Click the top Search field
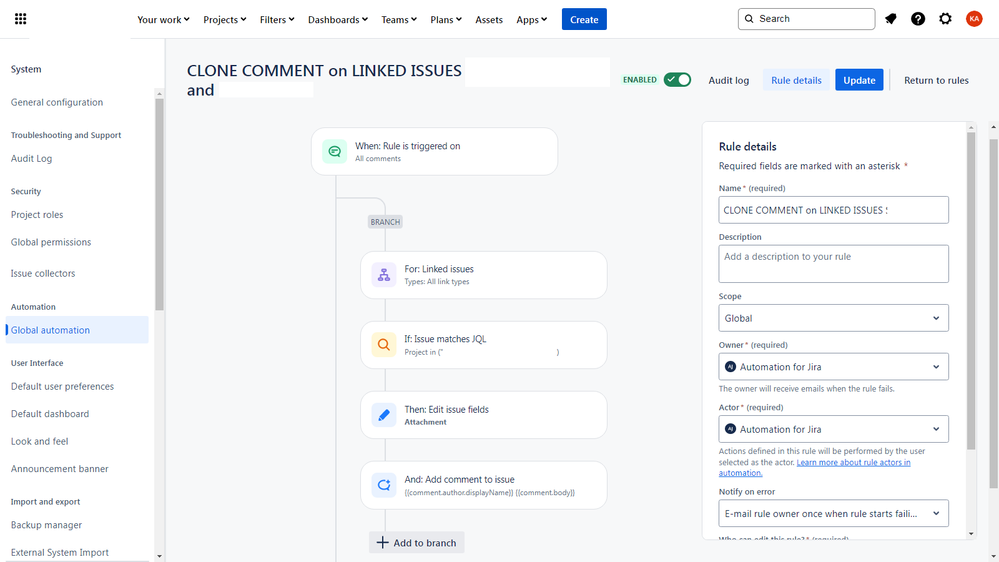999x562 pixels. pos(806,19)
